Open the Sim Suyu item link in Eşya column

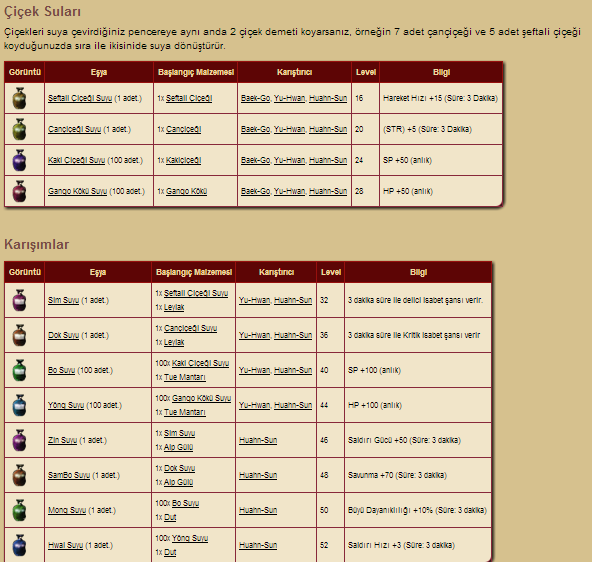[x=63, y=300]
